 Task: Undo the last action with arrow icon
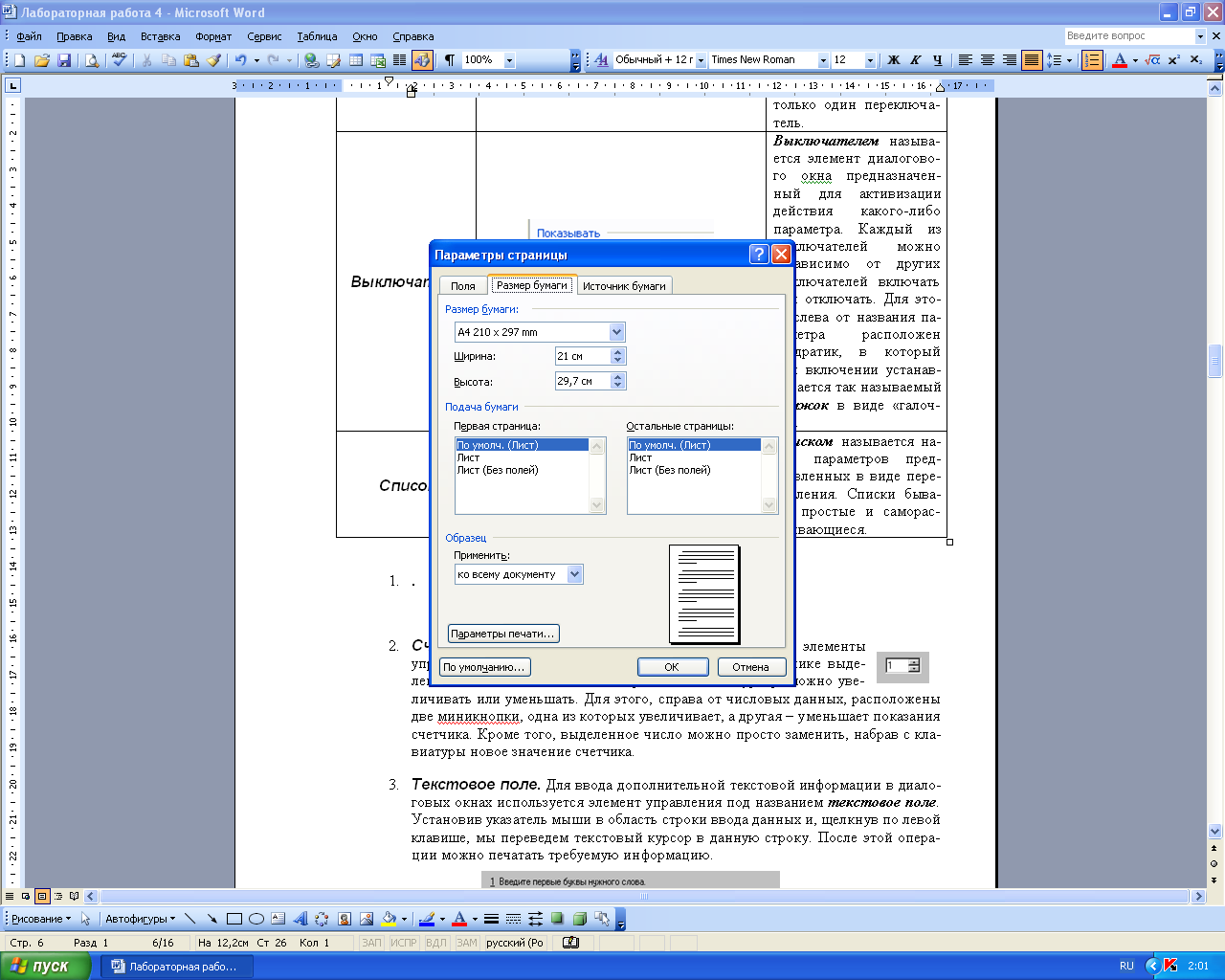[x=241, y=60]
